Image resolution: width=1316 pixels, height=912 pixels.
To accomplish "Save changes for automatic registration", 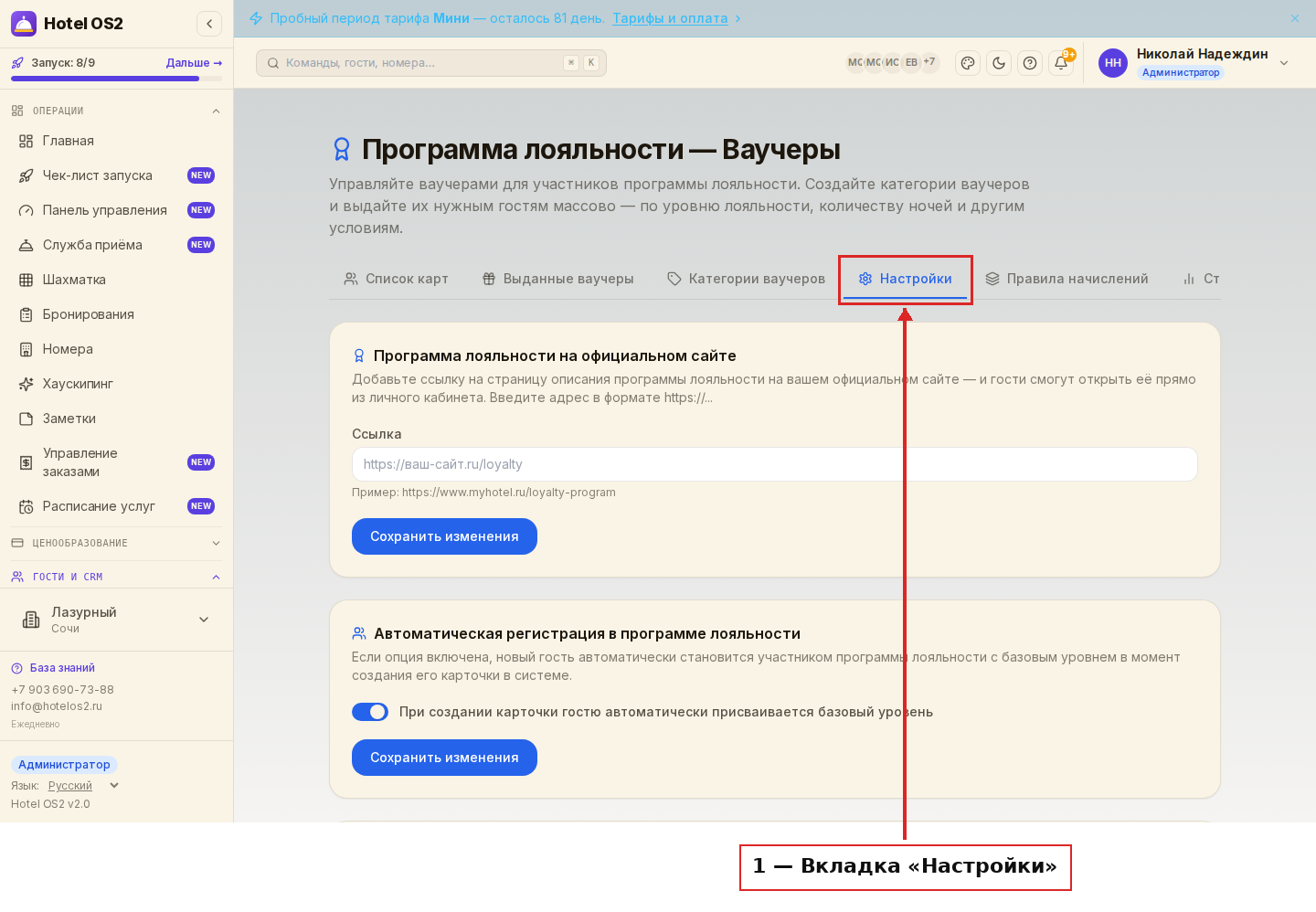I will [x=444, y=758].
